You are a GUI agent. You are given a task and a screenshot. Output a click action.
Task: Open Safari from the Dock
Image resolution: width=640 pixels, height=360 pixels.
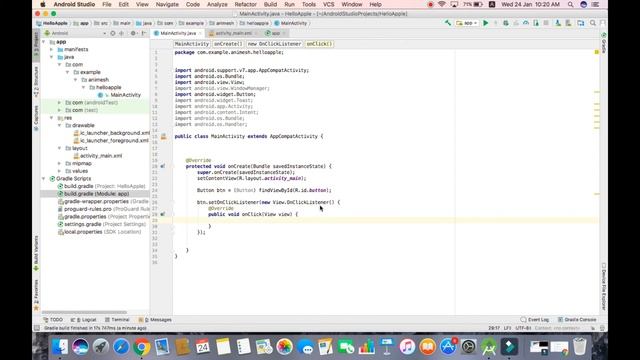[121, 347]
